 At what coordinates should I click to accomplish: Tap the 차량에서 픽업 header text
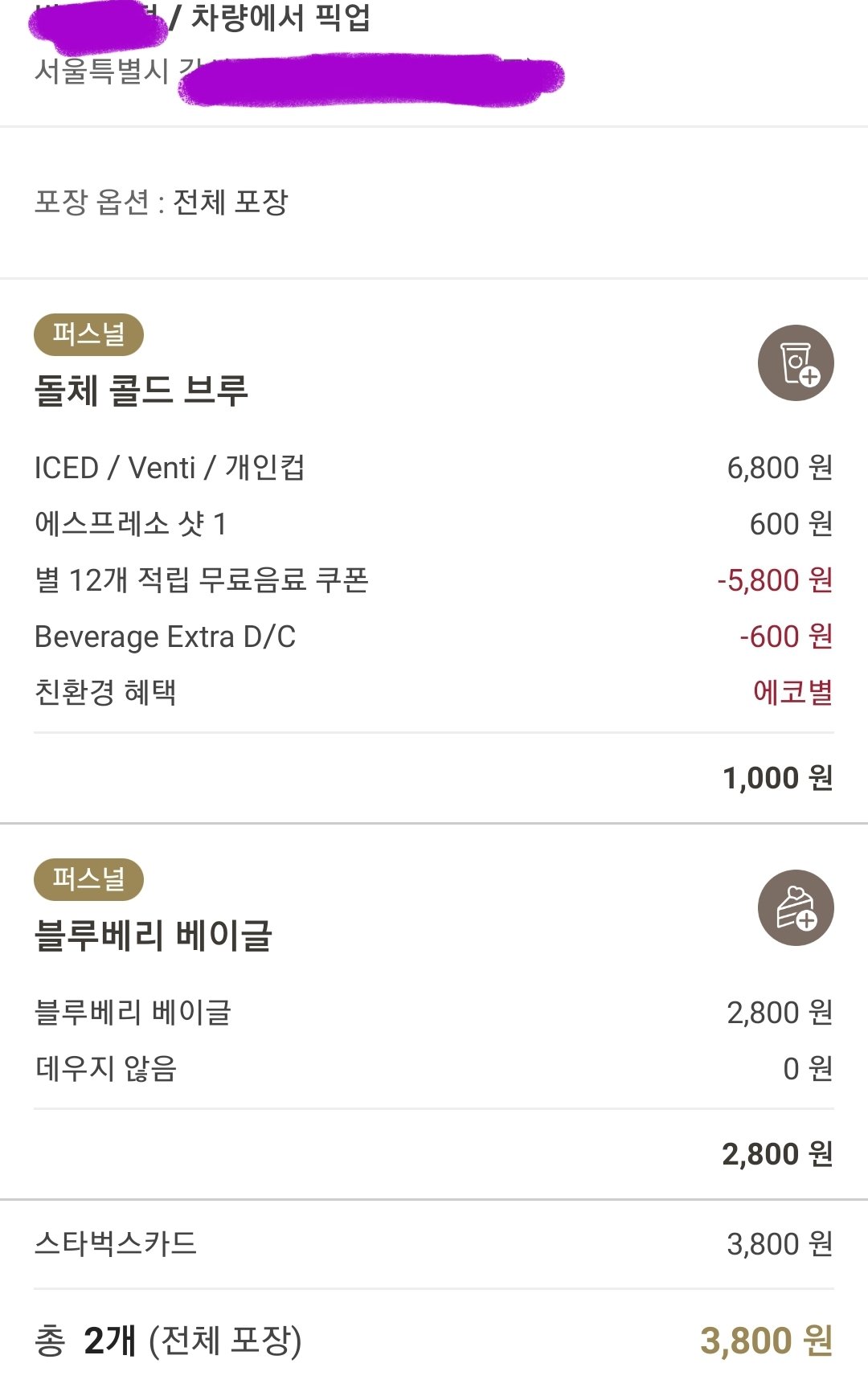280,18
